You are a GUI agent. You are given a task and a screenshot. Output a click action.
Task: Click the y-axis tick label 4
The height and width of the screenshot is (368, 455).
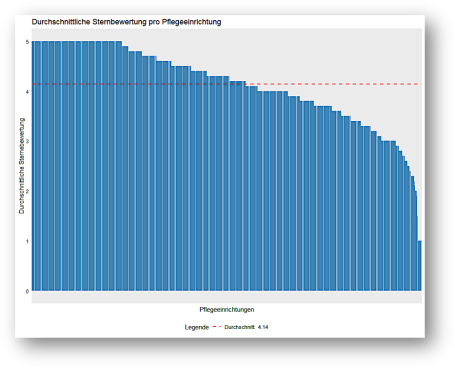click(27, 92)
